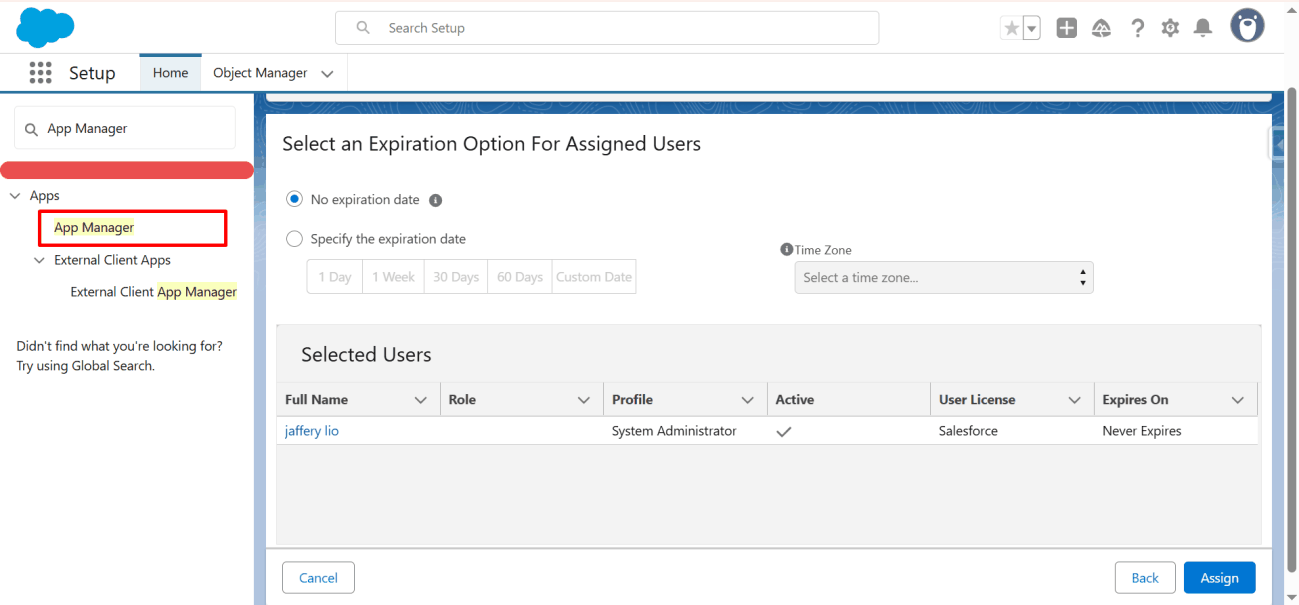
Task: Open the notifications bell
Action: point(1203,28)
